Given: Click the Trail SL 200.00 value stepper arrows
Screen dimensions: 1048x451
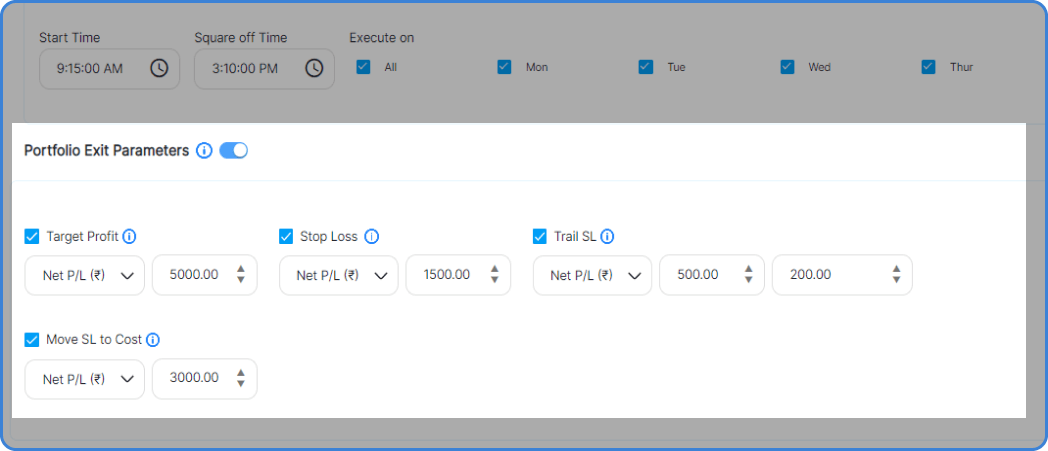Looking at the screenshot, I should (x=896, y=275).
